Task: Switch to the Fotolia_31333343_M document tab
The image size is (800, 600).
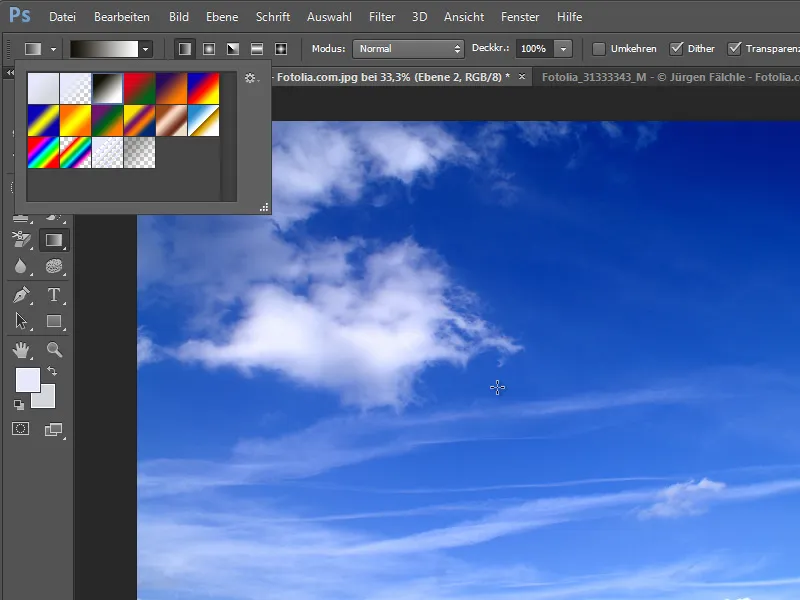Action: click(669, 78)
